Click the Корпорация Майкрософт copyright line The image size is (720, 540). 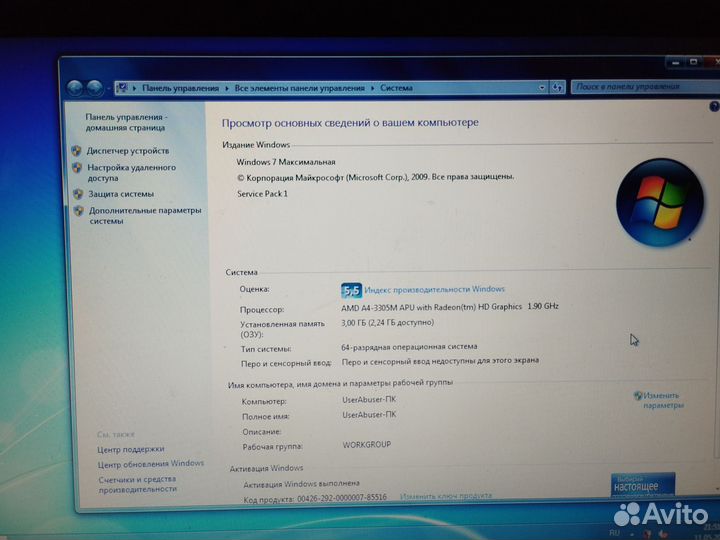pyautogui.click(x=376, y=177)
